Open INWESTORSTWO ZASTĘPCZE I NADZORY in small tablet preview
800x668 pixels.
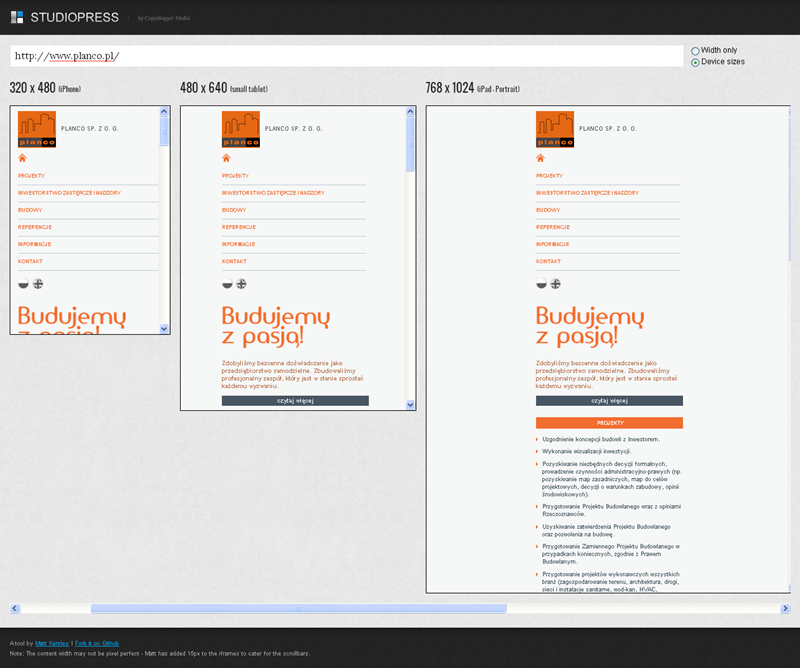coord(273,193)
